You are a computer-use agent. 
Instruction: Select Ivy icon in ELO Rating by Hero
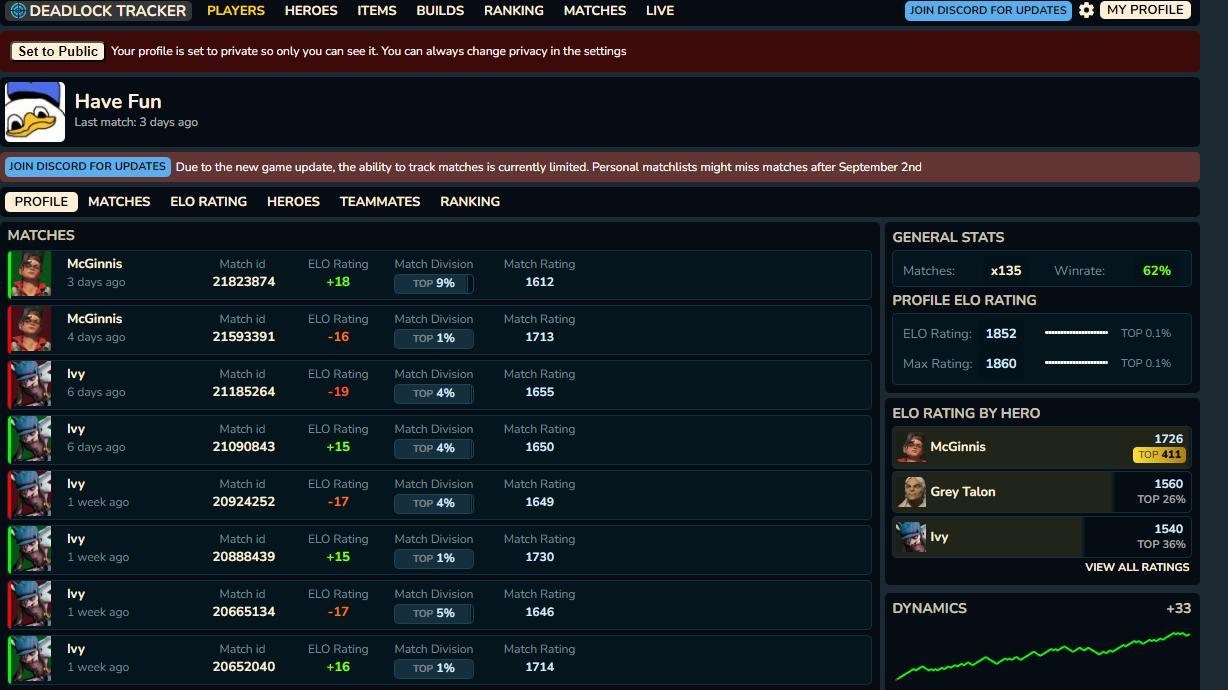pos(911,537)
